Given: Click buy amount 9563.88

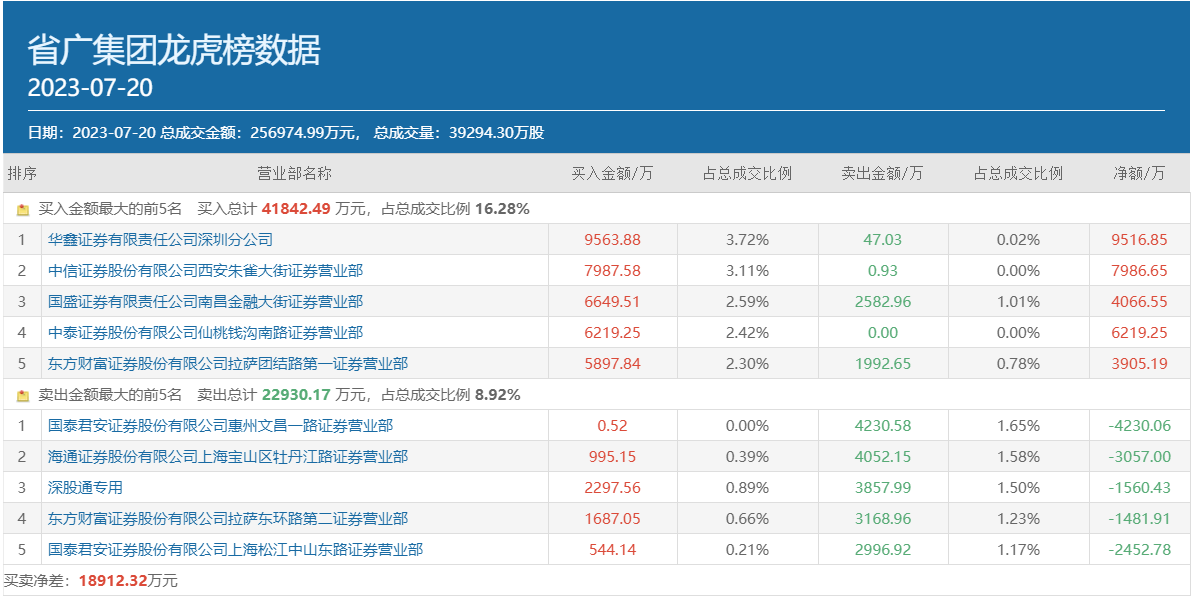Looking at the screenshot, I should coord(612,240).
